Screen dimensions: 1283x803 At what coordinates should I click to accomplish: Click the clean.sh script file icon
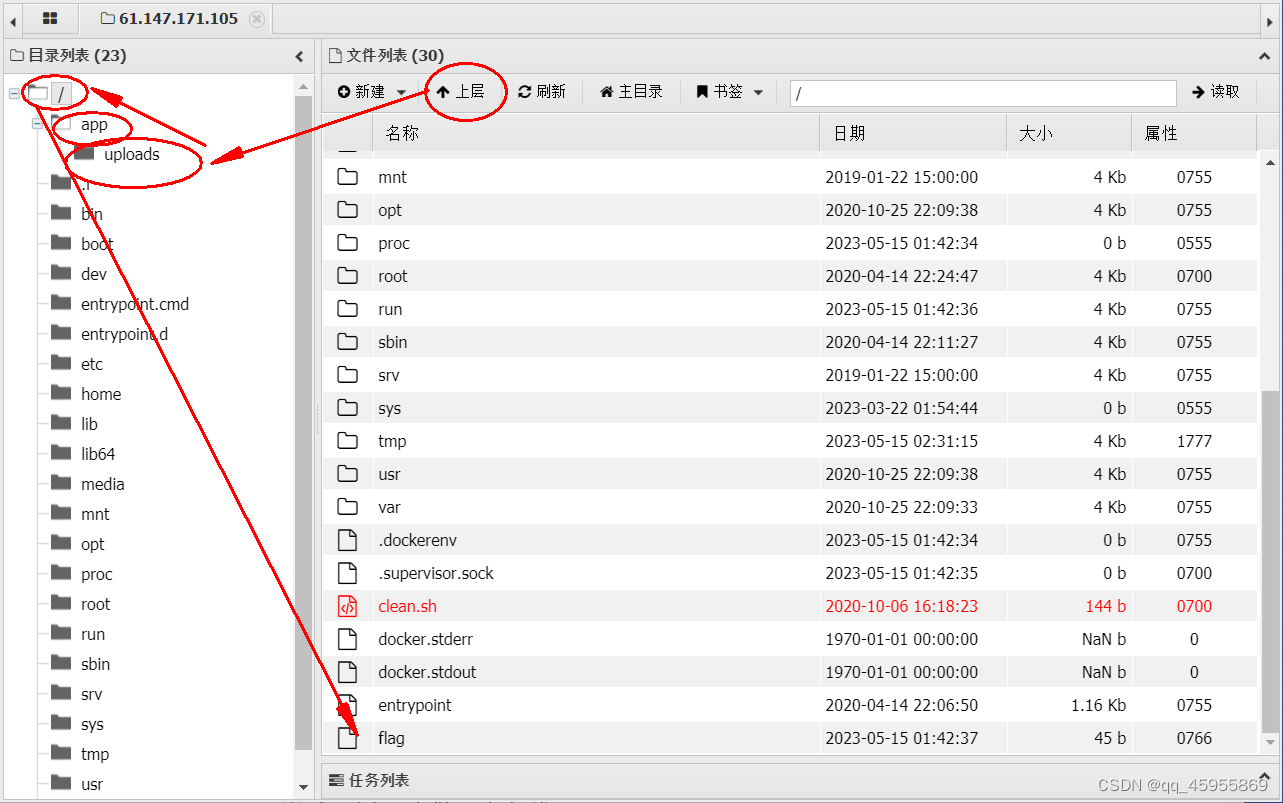(x=347, y=606)
